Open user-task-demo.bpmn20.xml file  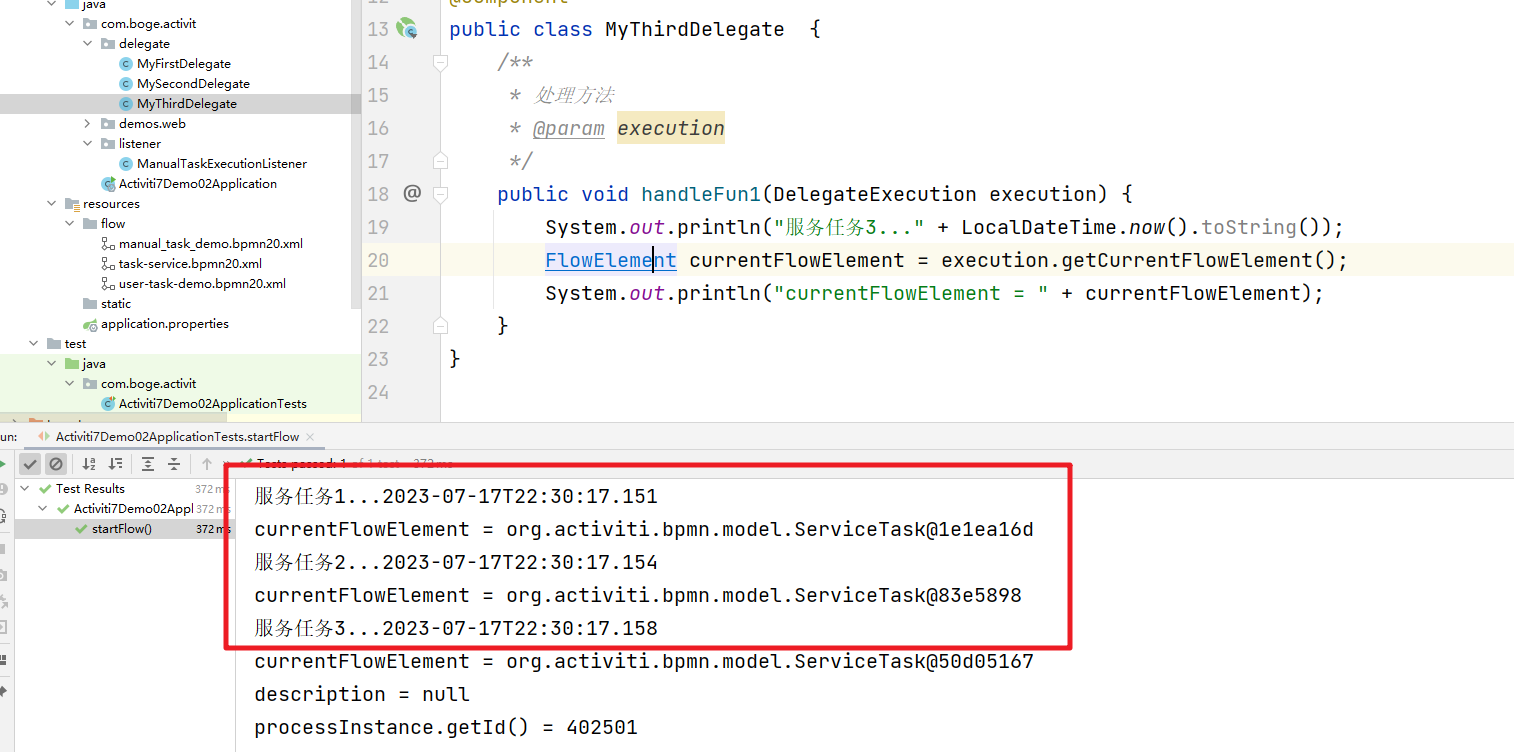[x=202, y=284]
